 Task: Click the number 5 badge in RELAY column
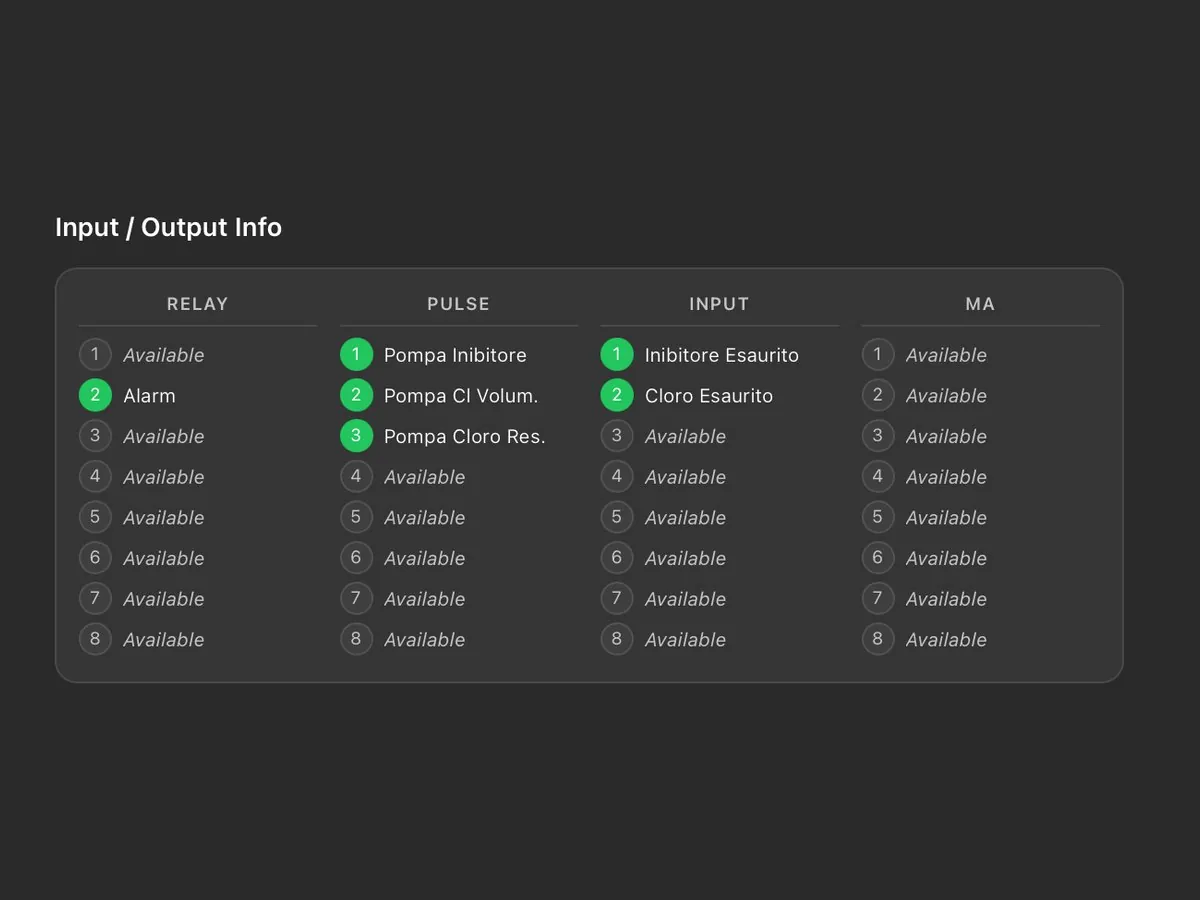click(x=95, y=517)
